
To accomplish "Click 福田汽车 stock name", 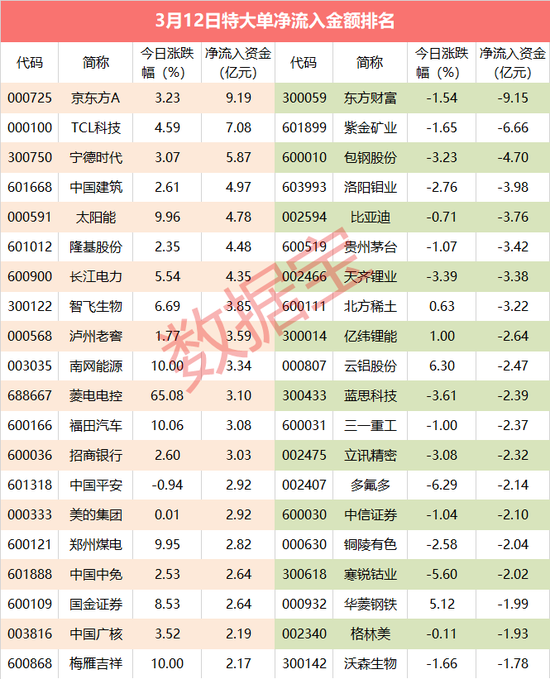I will [96, 425].
